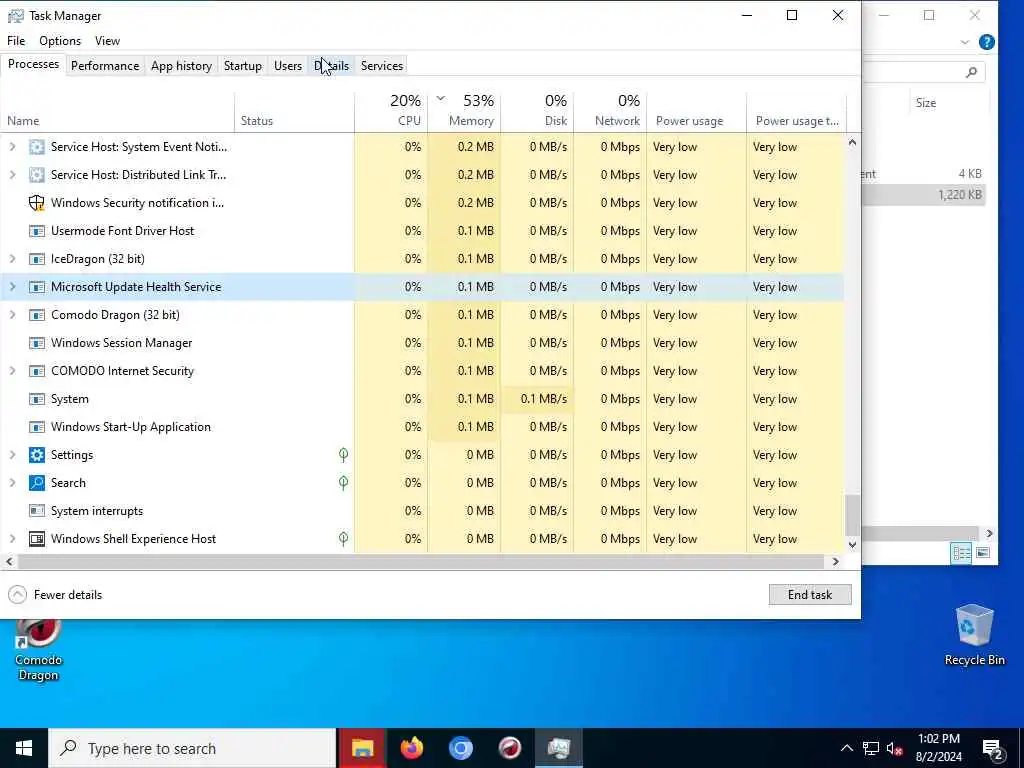This screenshot has height=768, width=1024.
Task: Click the Search row suspended leaf icon
Action: 344,483
